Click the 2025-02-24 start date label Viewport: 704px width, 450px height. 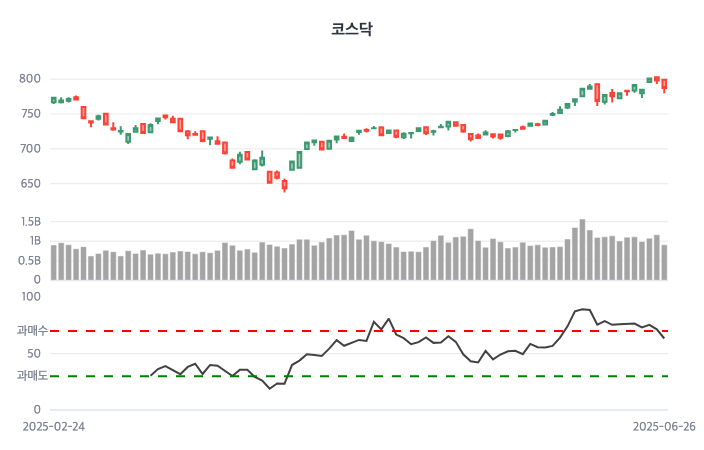tap(54, 426)
